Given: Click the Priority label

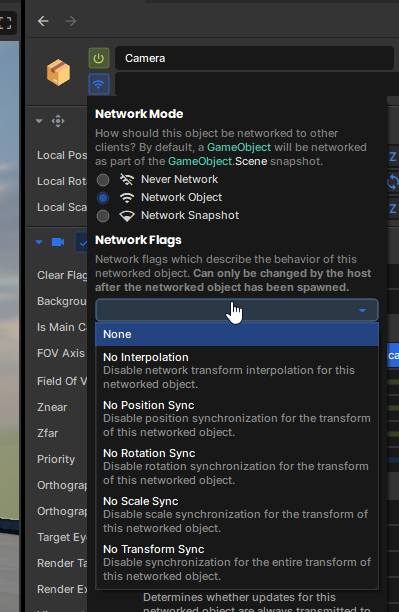Looking at the screenshot, I should tap(56, 459).
